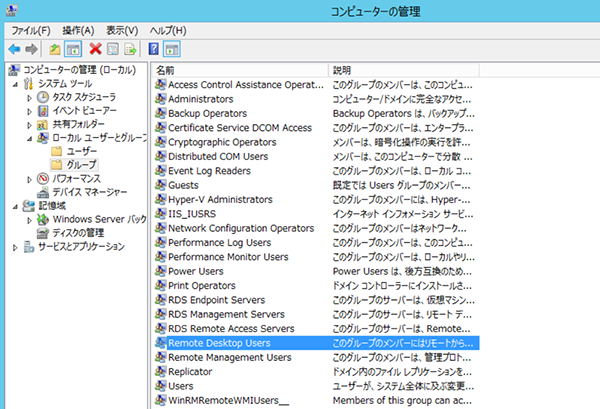The image size is (600, 409).
Task: Select the ユーザー tree item label
Action: [82, 151]
